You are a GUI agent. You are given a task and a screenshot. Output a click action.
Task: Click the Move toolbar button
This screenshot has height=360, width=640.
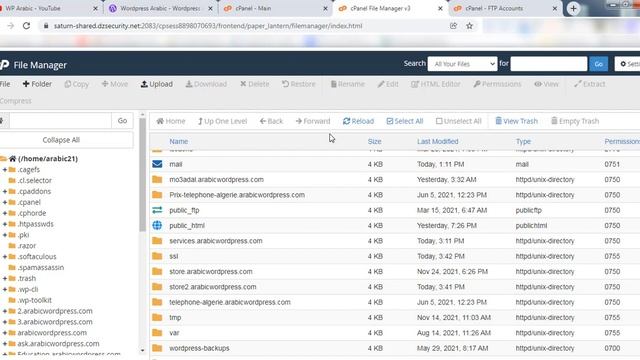coord(115,84)
